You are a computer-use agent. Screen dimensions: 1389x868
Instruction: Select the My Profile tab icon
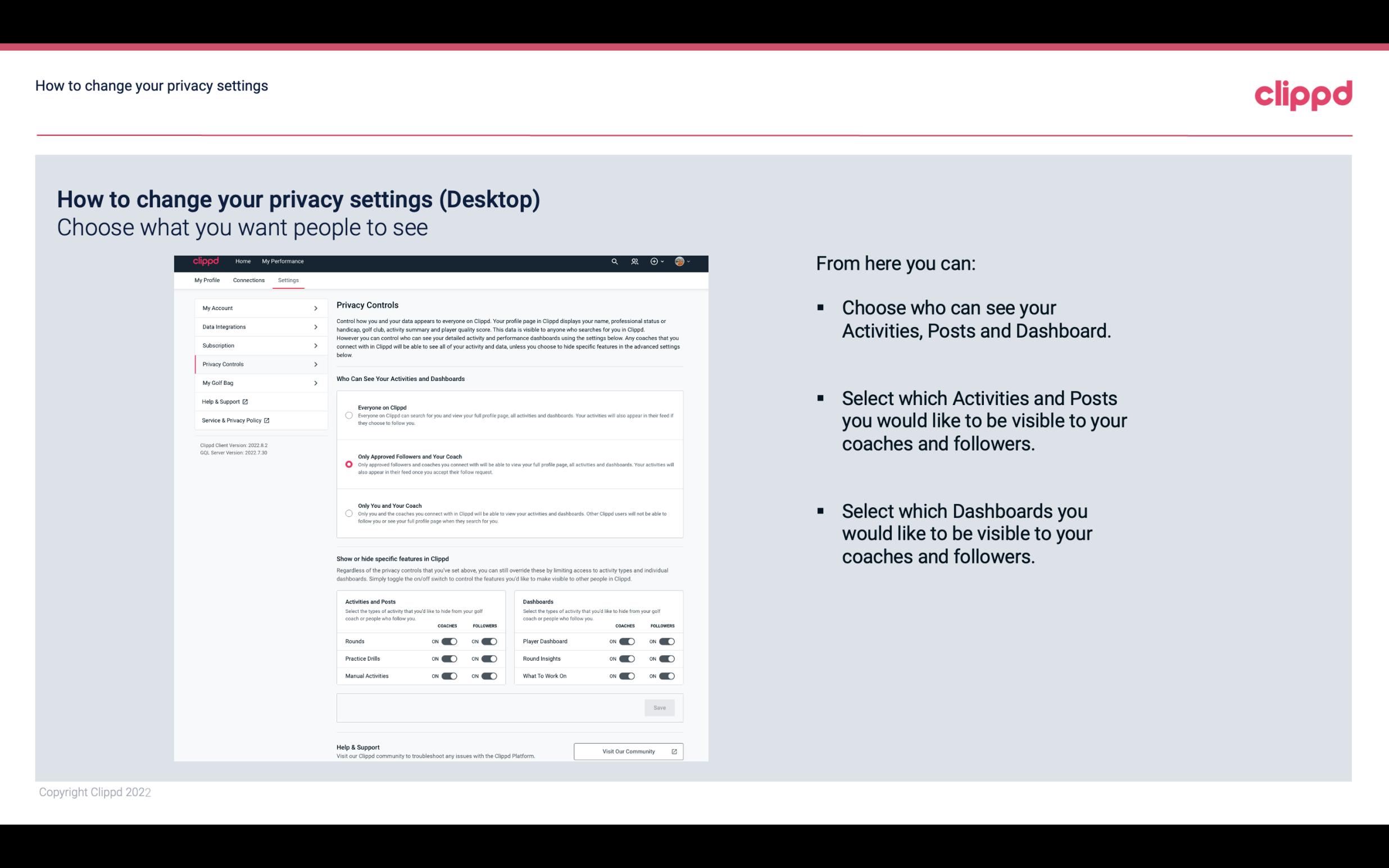[x=207, y=280]
